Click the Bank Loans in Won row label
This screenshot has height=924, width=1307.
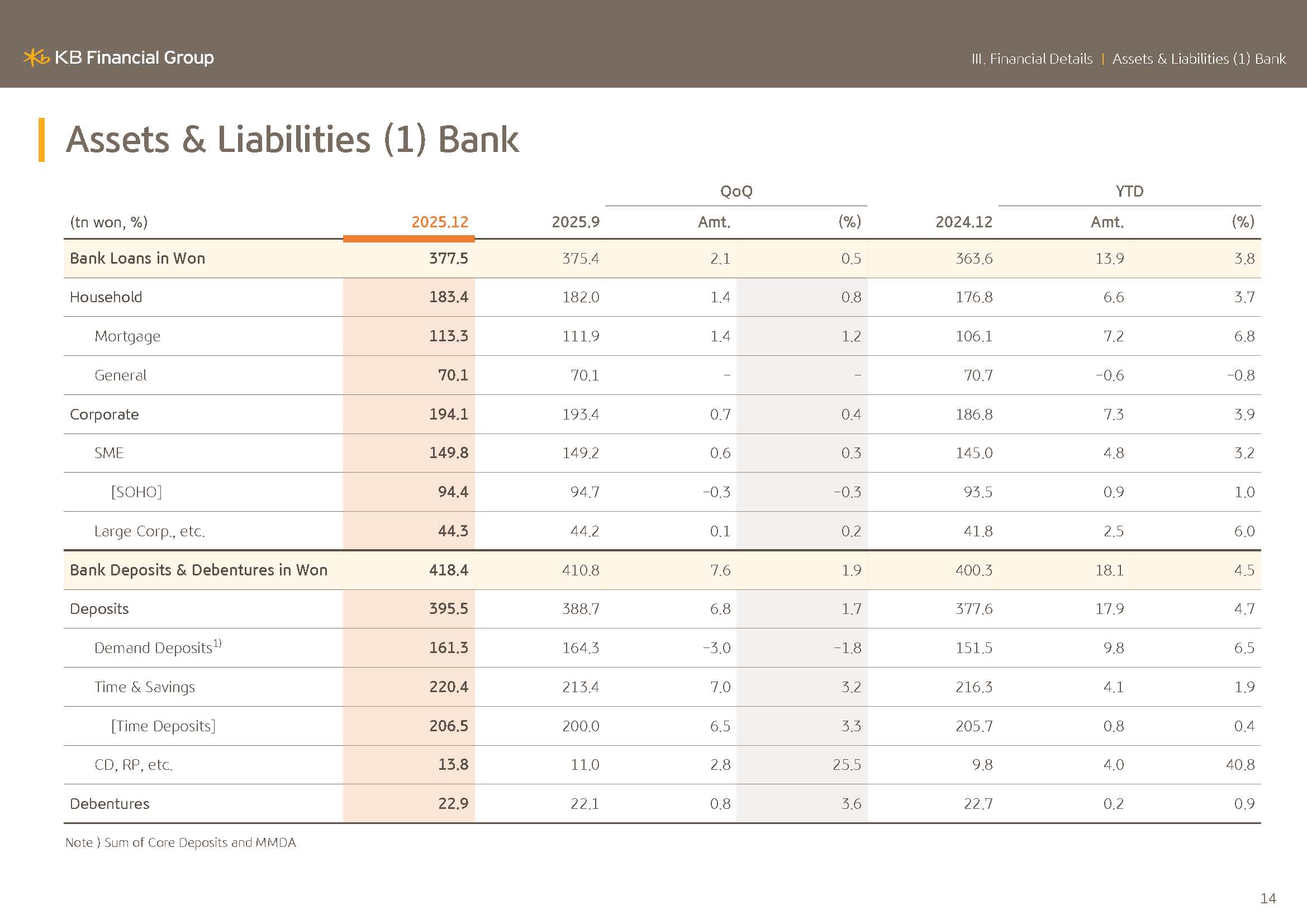[137, 258]
